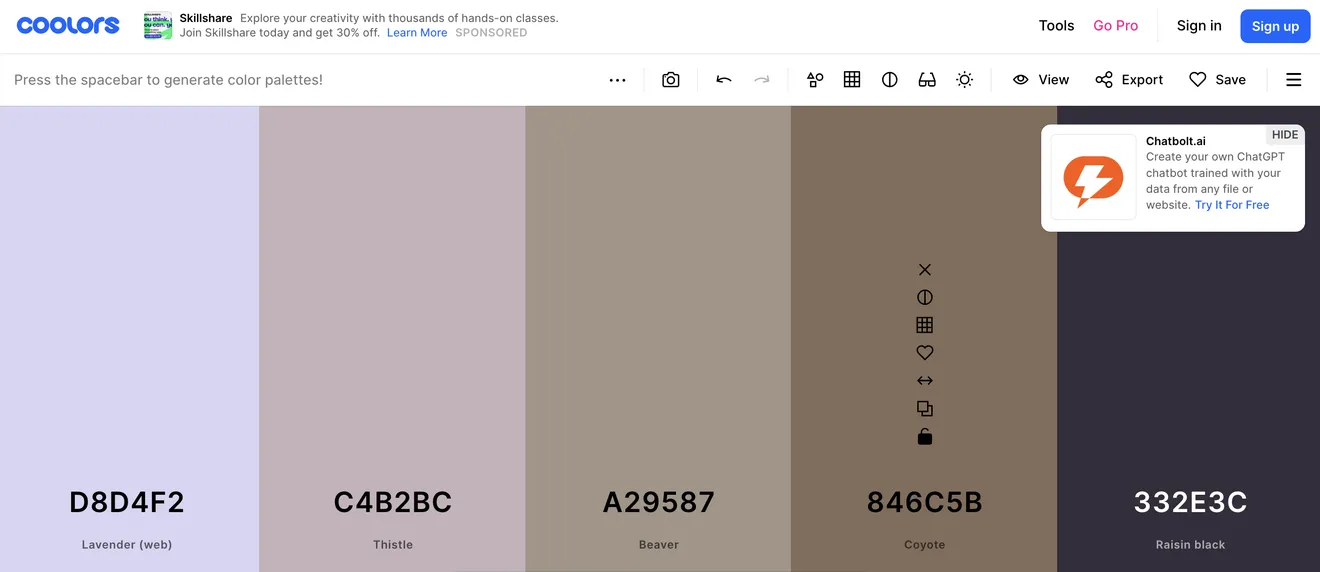The image size is (1320, 572).
Task: Click the Chatbolt.ai ad title
Action: tap(1176, 141)
